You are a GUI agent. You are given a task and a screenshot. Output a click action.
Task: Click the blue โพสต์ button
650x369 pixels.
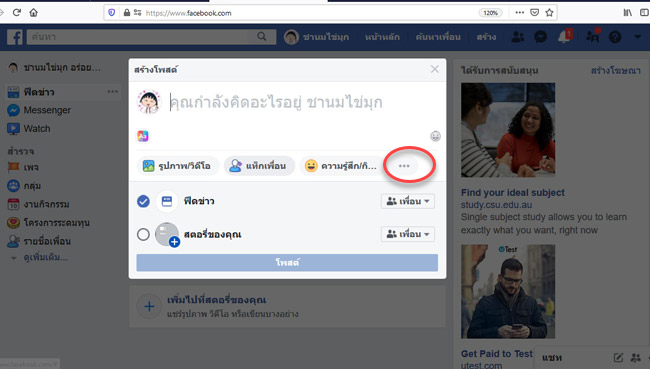coord(287,262)
